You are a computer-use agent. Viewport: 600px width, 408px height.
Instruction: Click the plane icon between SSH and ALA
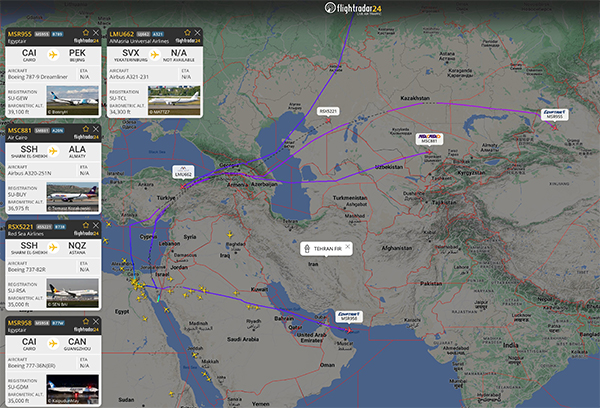[x=53, y=151]
